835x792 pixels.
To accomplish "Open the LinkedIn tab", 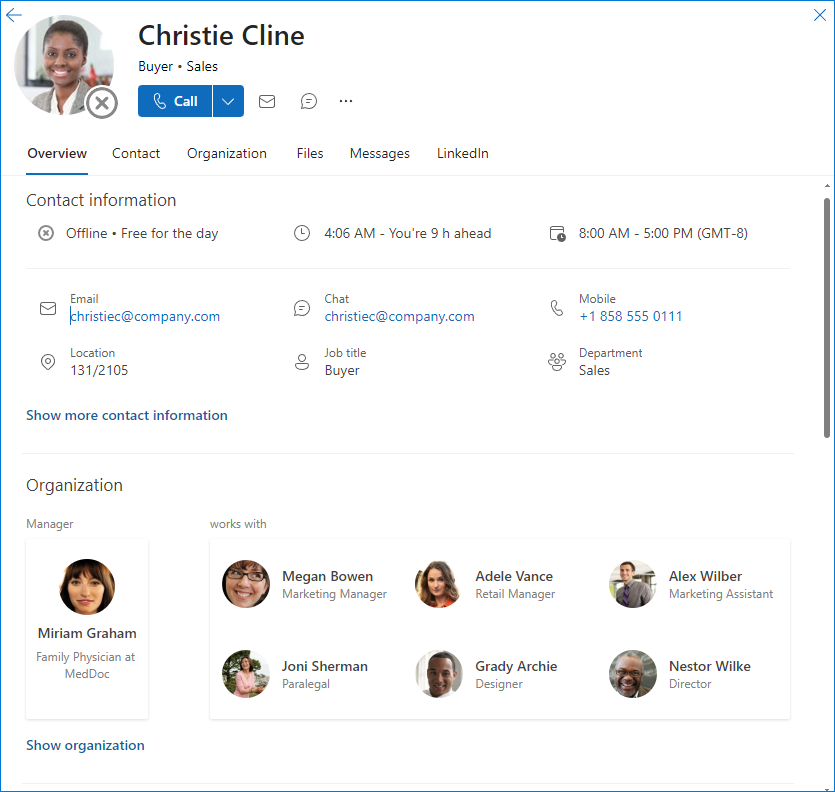I will point(463,153).
